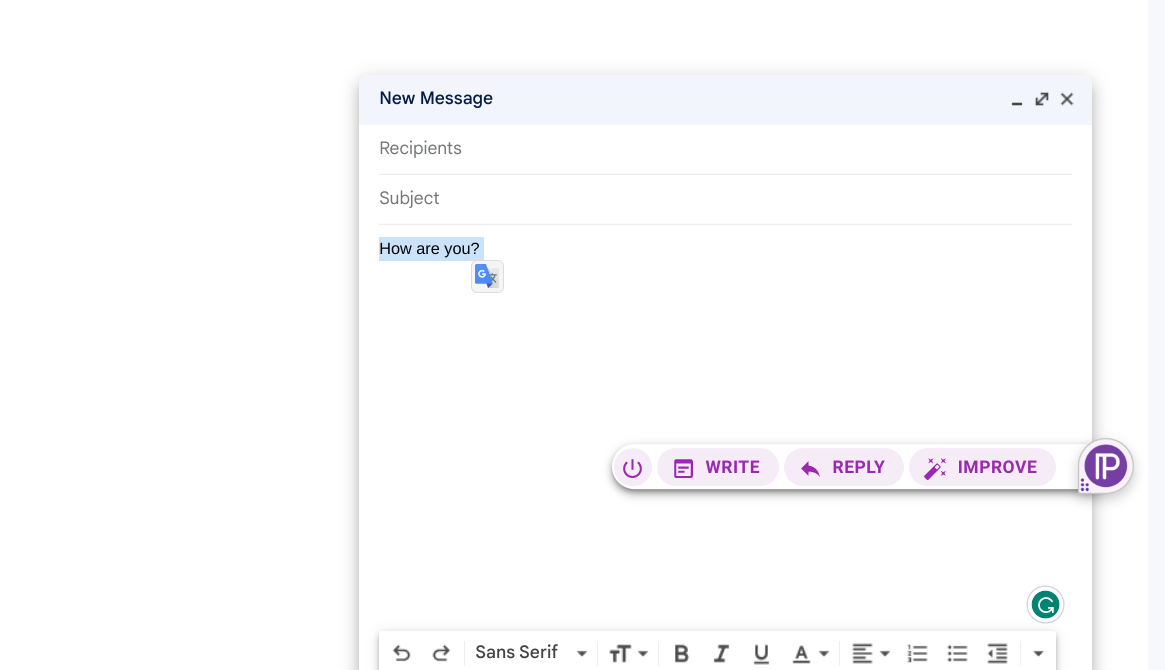Open the align options dropdown

coord(871,653)
